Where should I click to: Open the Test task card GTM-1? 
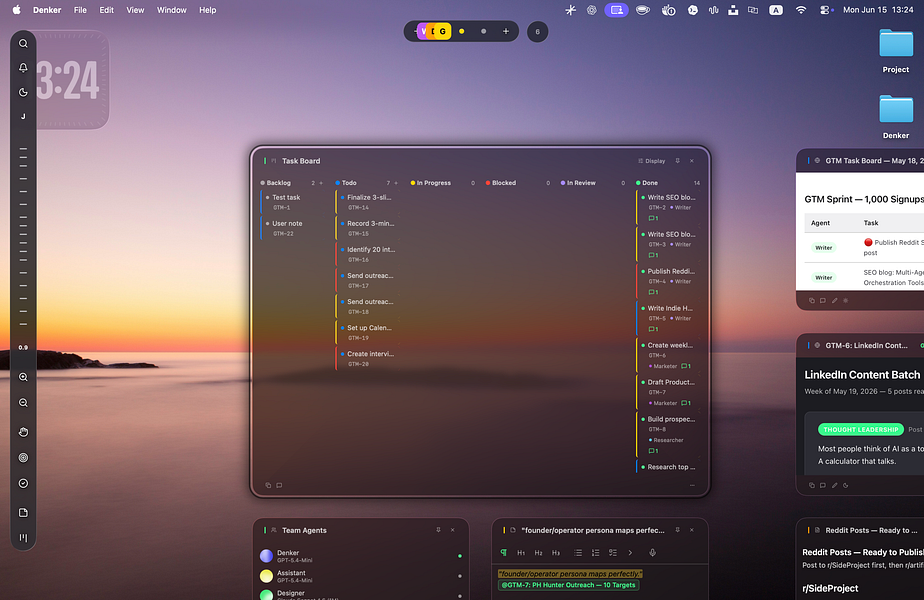[293, 202]
